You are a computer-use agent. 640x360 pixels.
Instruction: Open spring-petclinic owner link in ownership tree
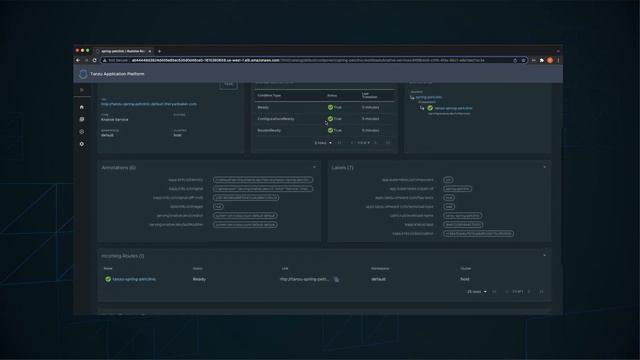(429, 97)
